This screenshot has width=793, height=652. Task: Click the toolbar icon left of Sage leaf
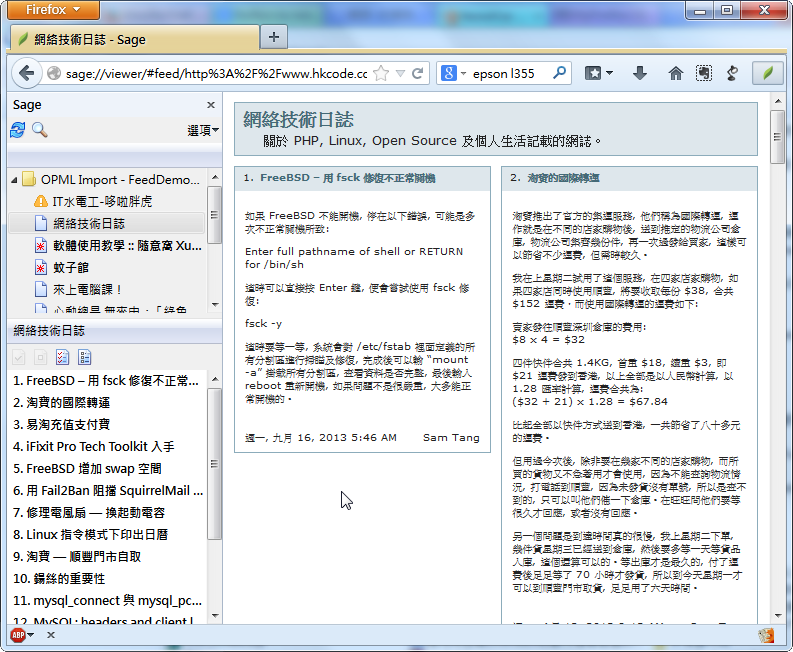coord(732,74)
